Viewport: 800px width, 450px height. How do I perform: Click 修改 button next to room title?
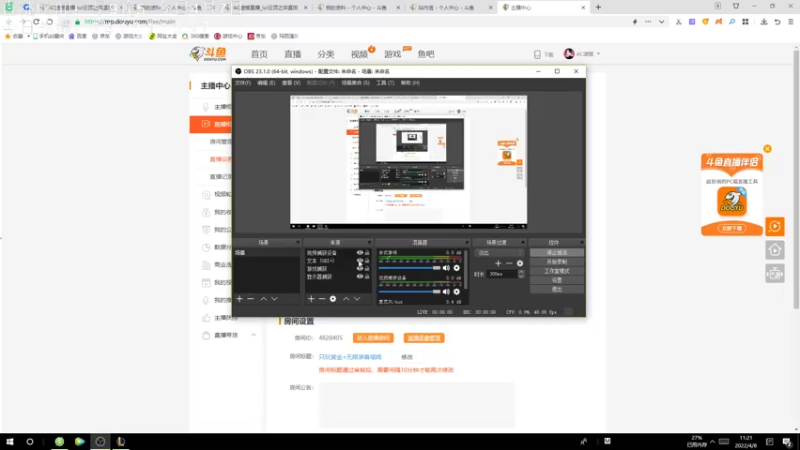[407, 357]
